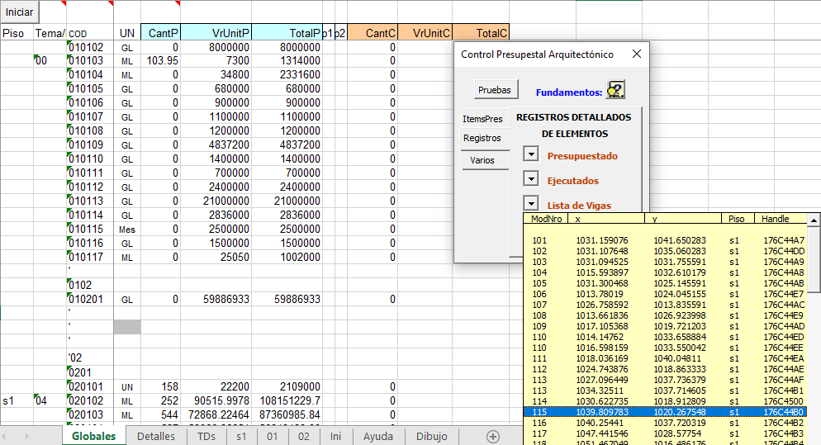
Task: Select list row ModNro 117
Action: (664, 433)
